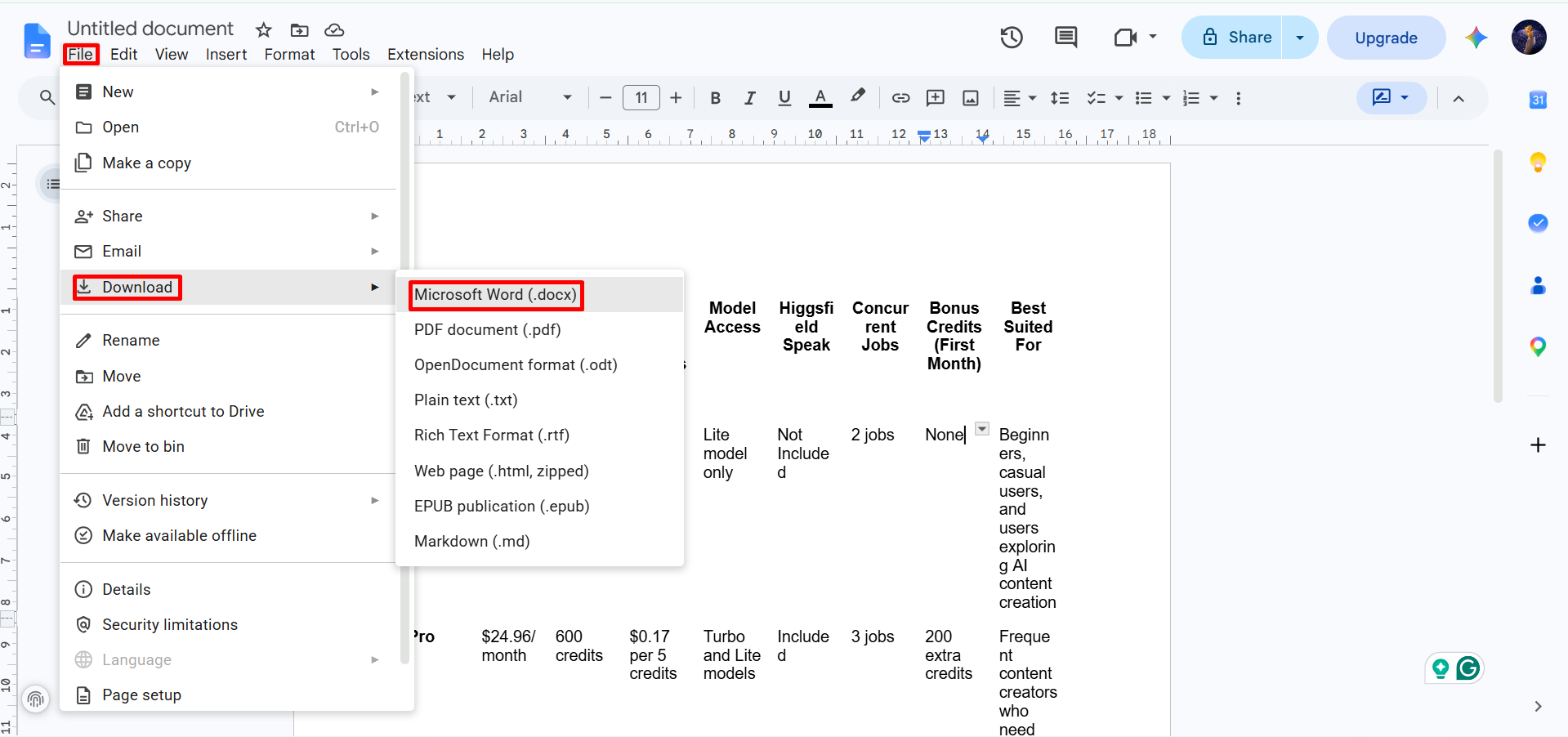Screen dimensions: 1568x737
Task: Collapse the menus with the up chevron
Action: coord(1459,98)
